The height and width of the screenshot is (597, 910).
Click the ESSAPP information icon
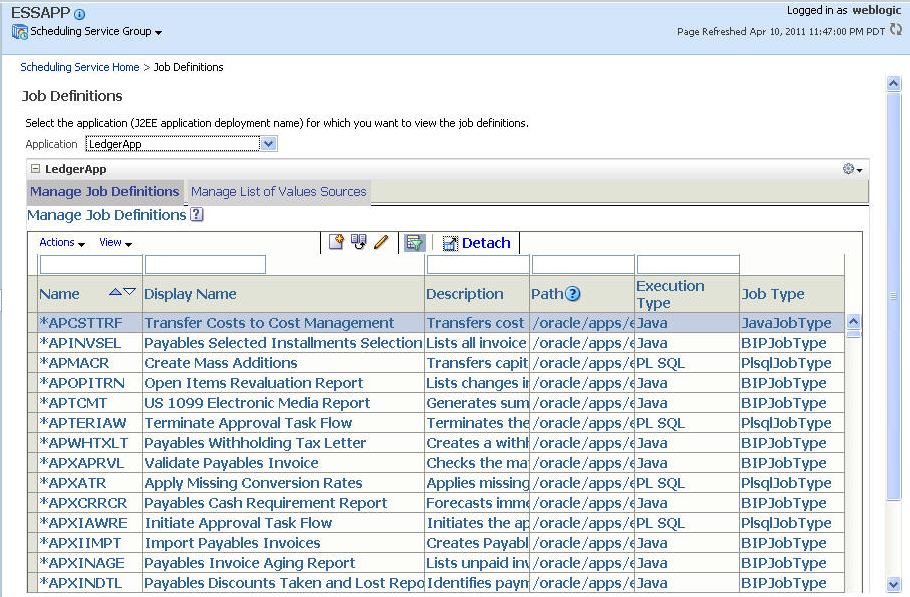coord(80,14)
